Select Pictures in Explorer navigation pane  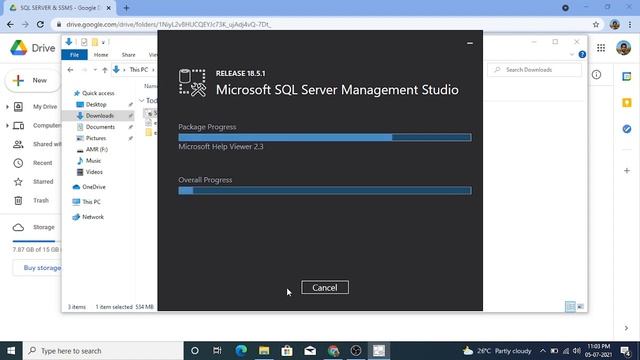[x=96, y=138]
